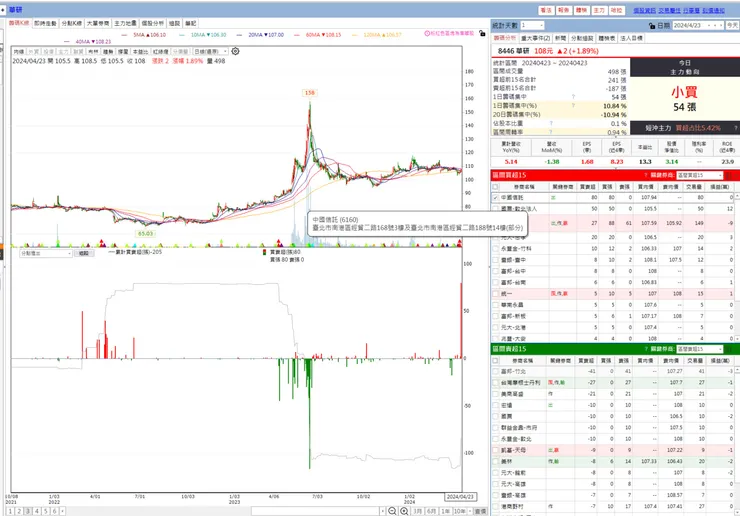Viewport: 740px width, 516px height.
Task: Click the help icon in the 區間買超15 header
Action: pyautogui.click(x=645, y=175)
